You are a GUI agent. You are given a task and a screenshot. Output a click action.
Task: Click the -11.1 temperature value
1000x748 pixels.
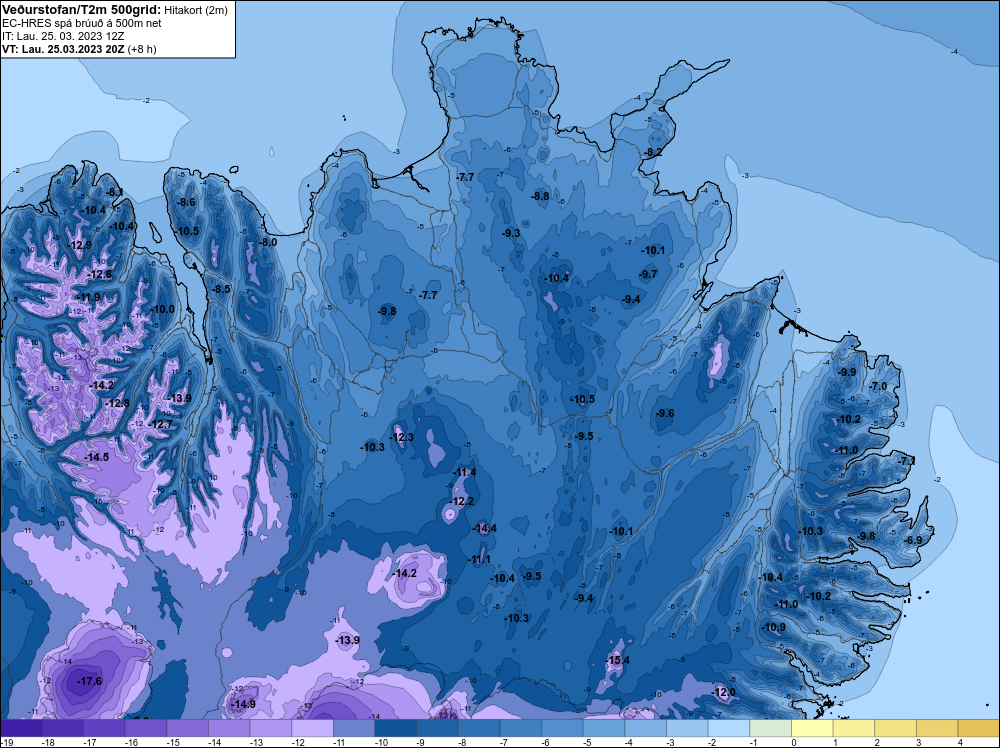pos(478,559)
